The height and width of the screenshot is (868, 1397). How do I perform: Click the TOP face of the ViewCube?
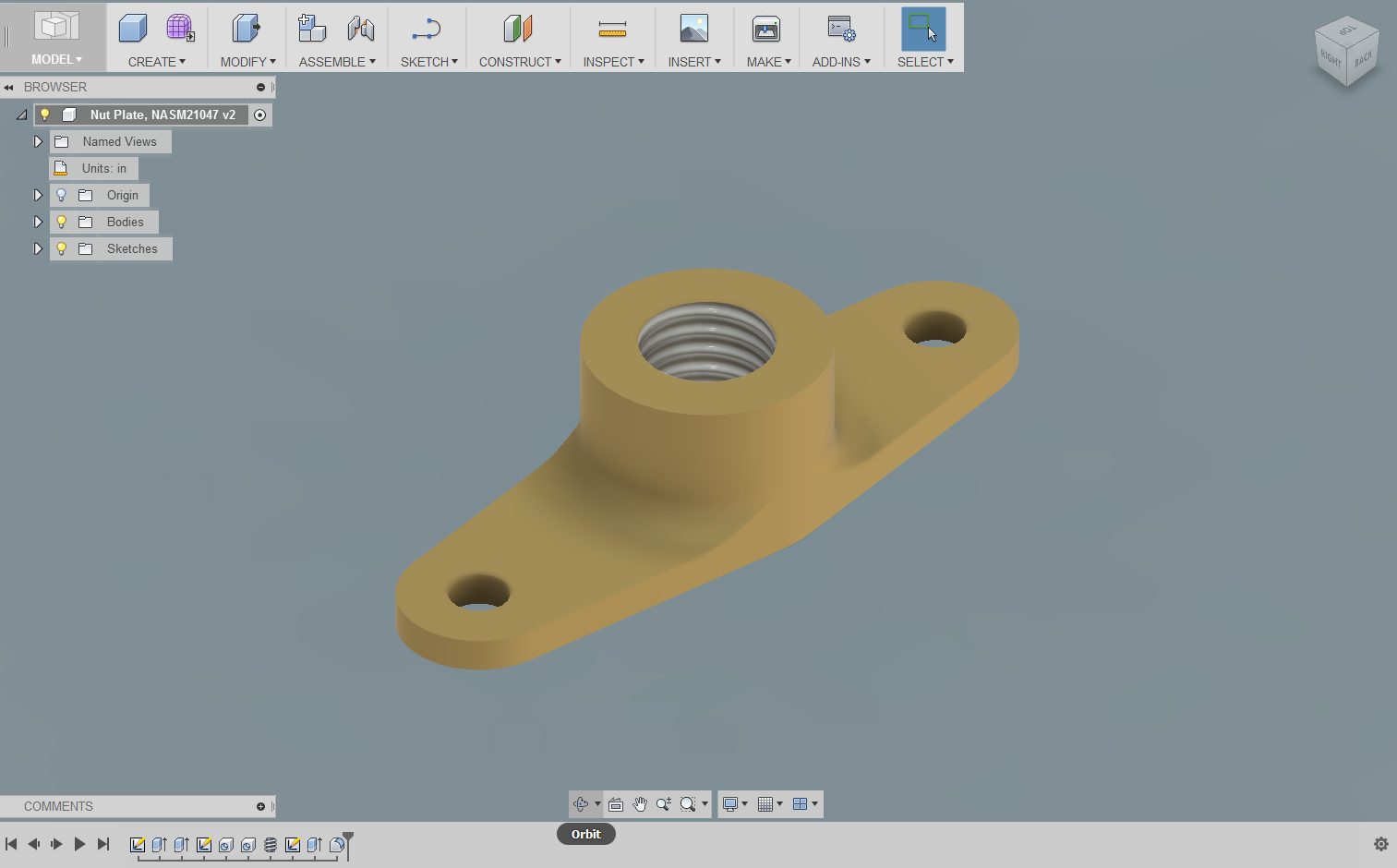click(x=1346, y=28)
